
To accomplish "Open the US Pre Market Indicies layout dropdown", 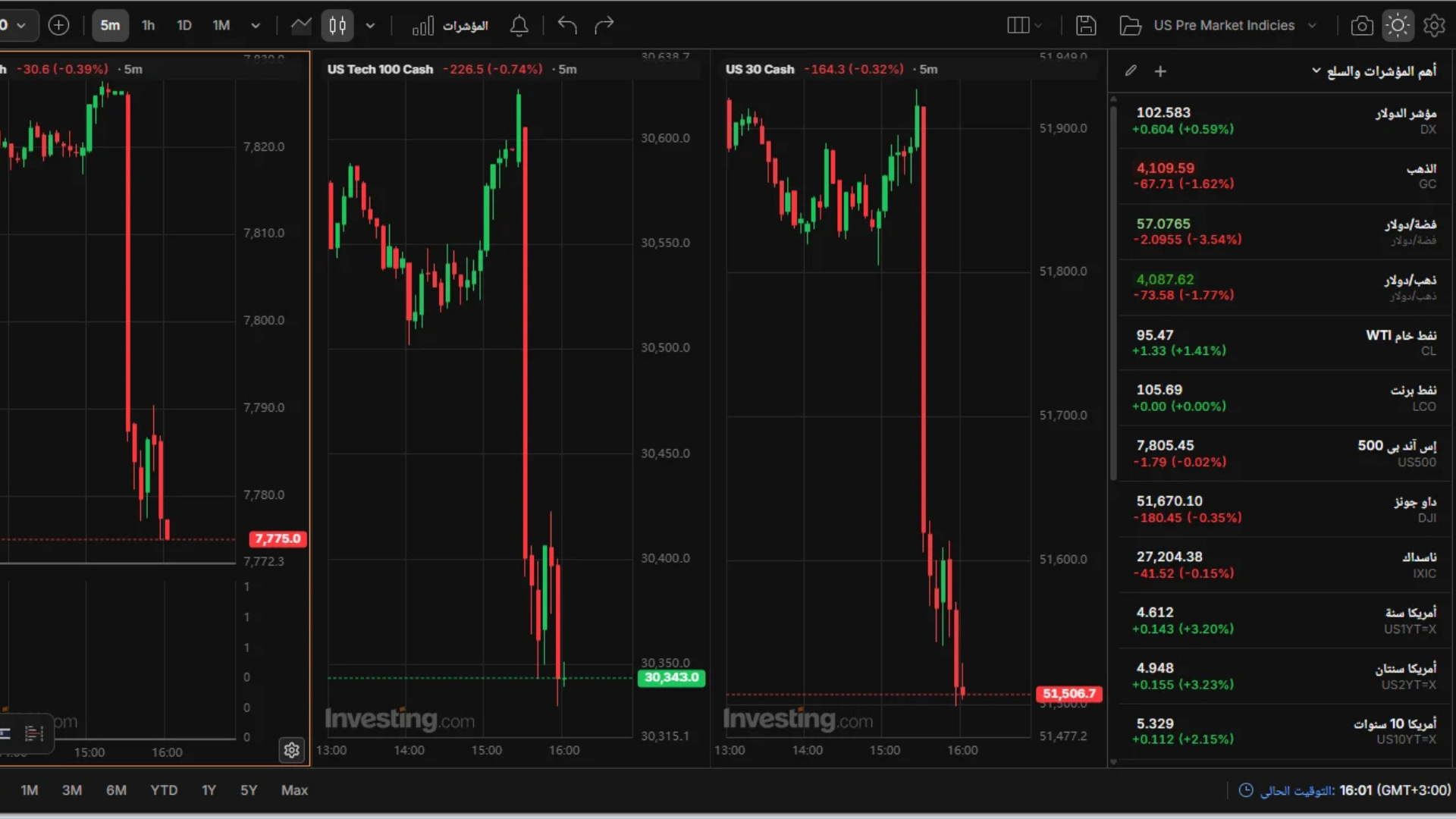I will point(1235,25).
